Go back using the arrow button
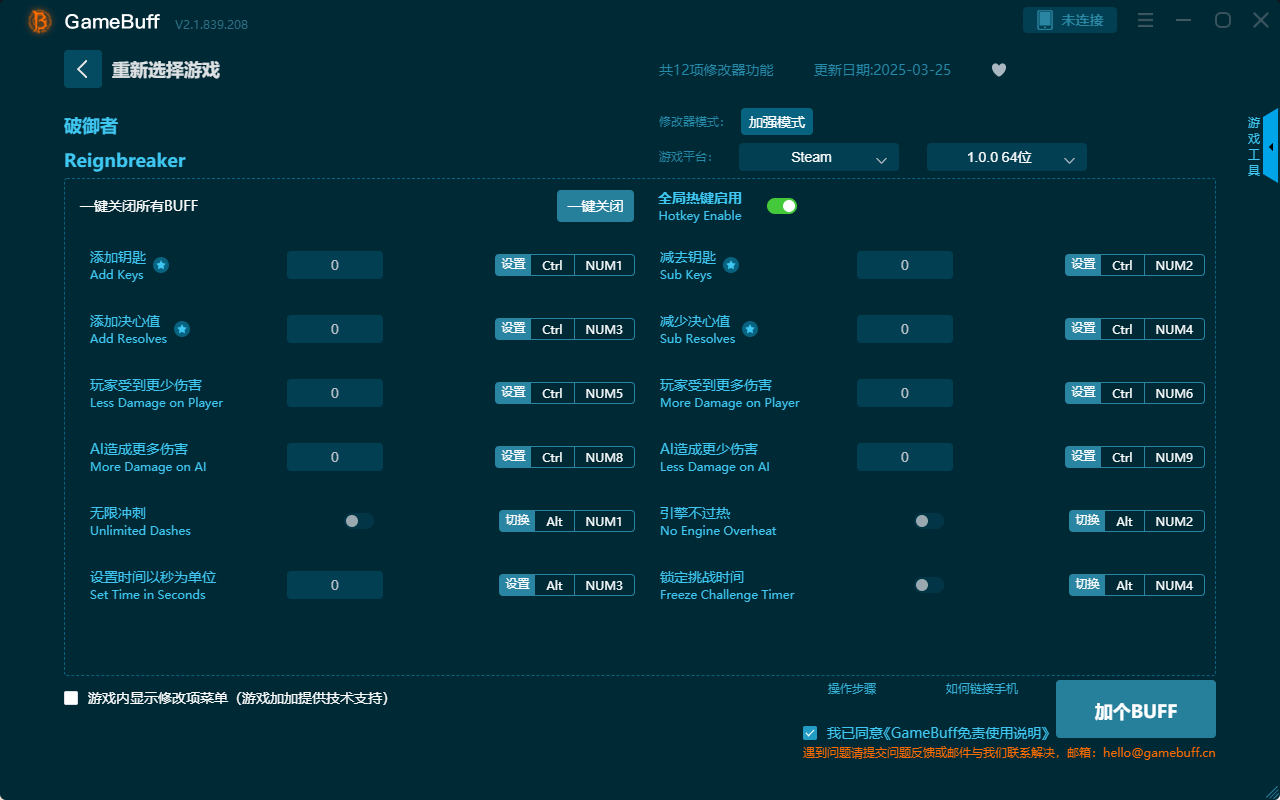Screen dimensions: 1280x800 [83, 69]
